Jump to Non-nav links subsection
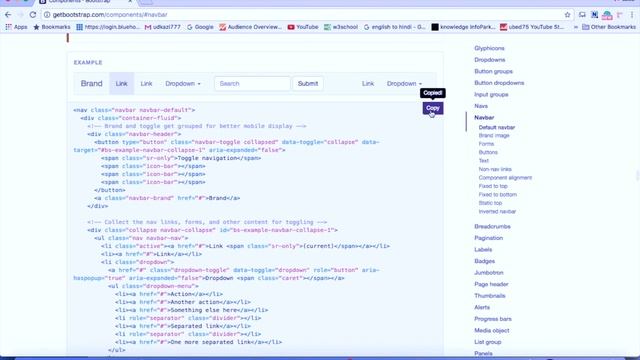Screen dimensions: 640x360 495,169
